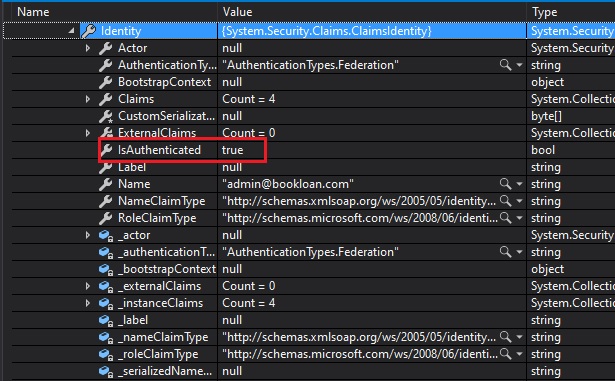Open visualizer dropdown arrow for _nameClaimType field
This screenshot has width=615, height=381.
pyautogui.click(x=519, y=337)
